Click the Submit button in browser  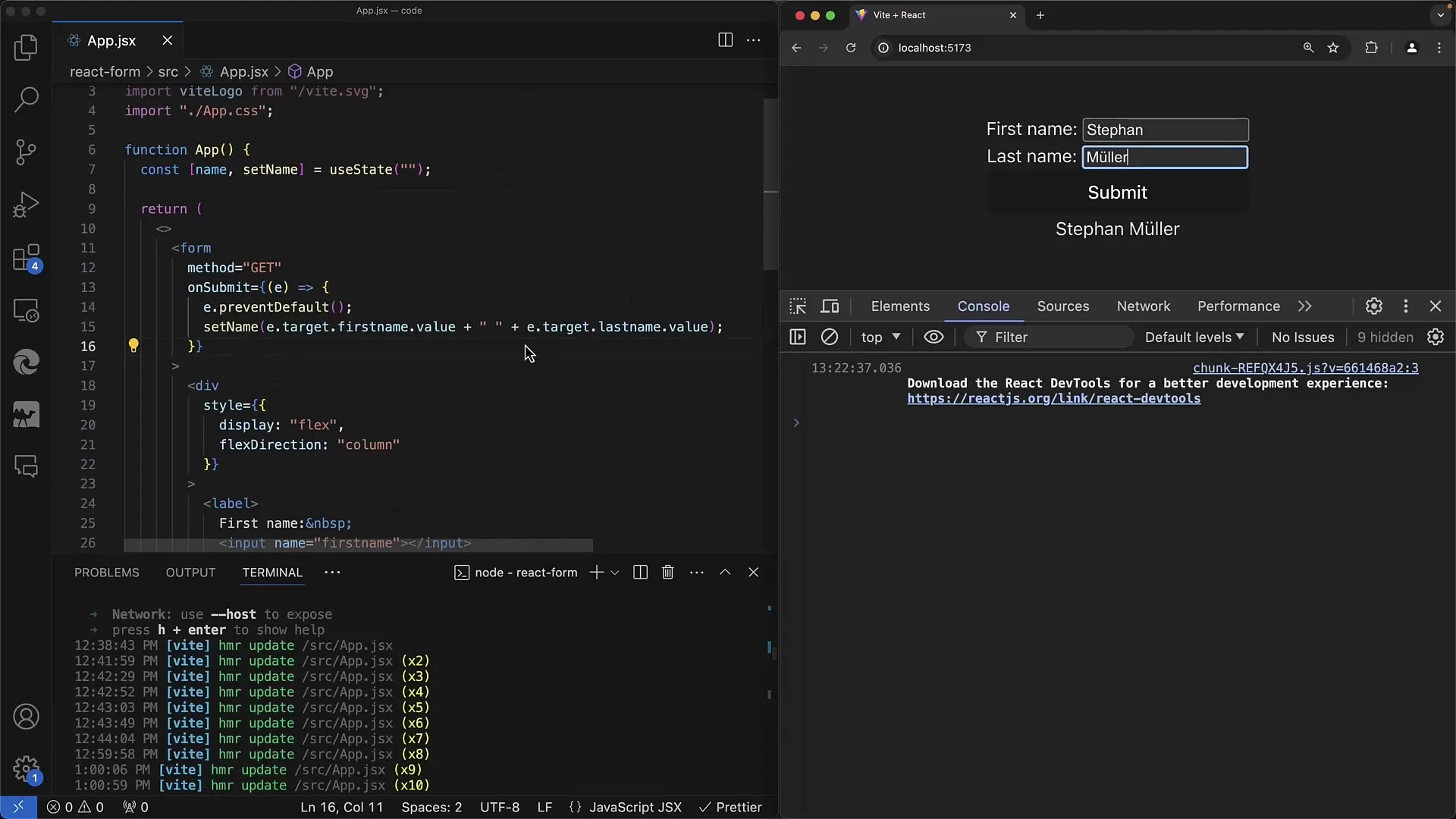(1117, 191)
